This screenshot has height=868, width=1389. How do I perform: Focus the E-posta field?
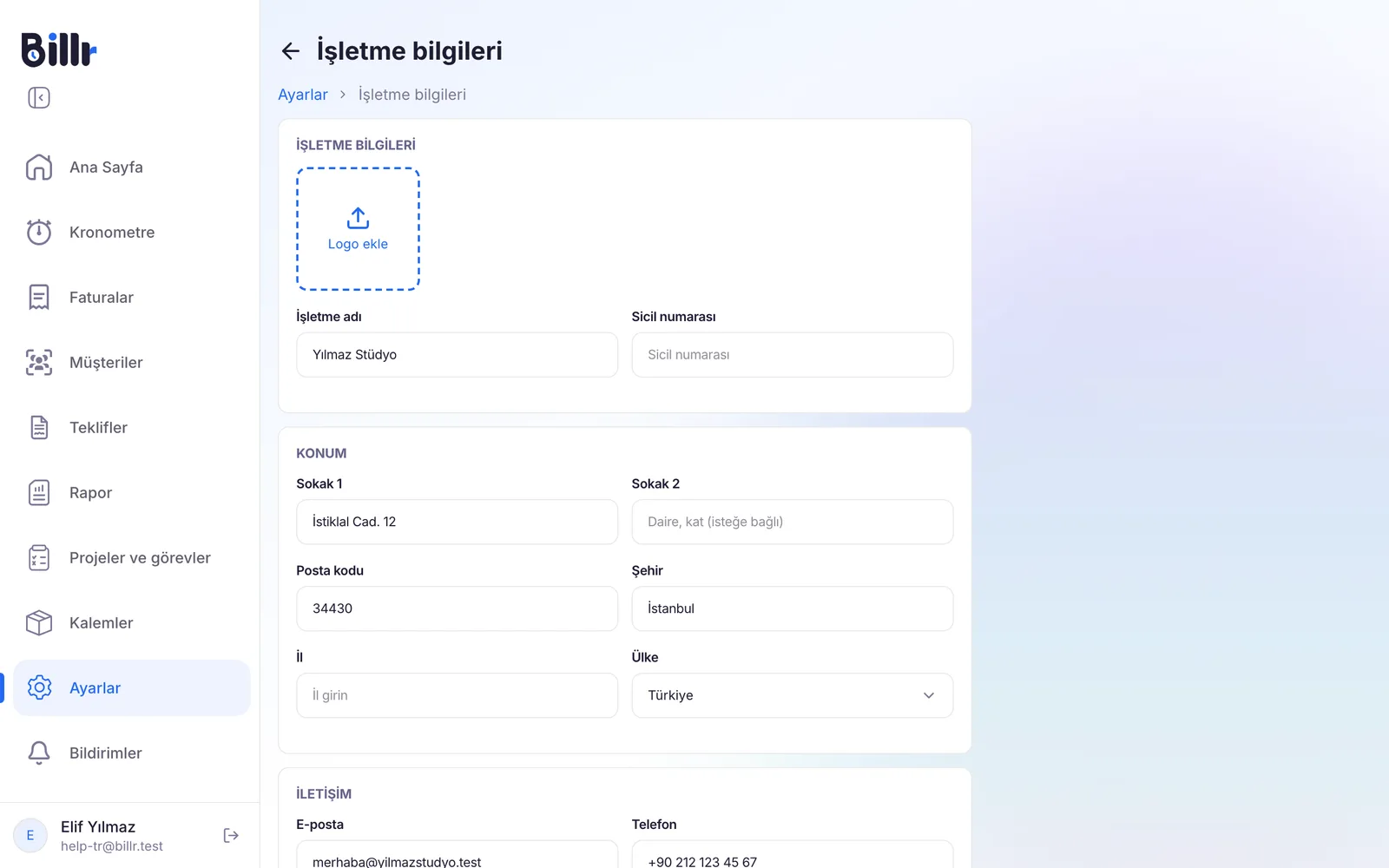[458, 855]
